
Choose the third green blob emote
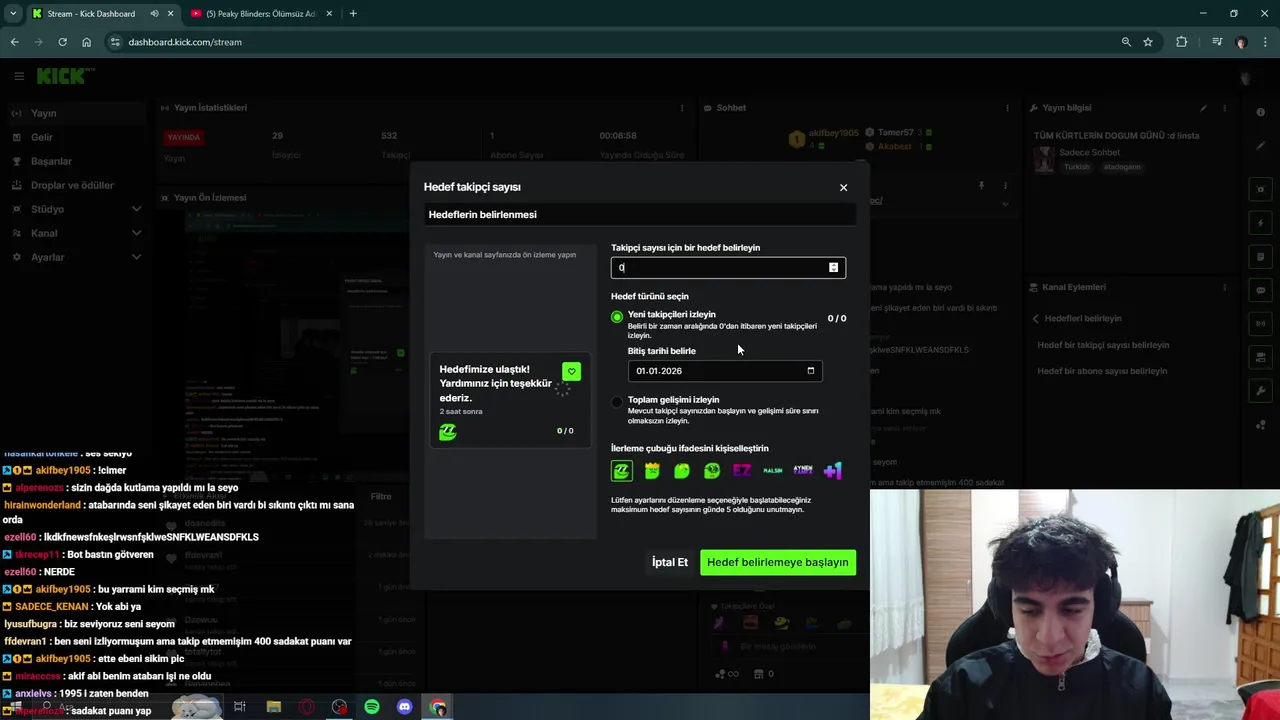682,470
